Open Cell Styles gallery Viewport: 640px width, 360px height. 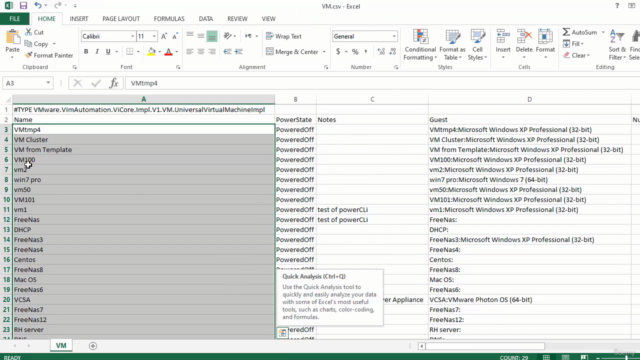[477, 45]
